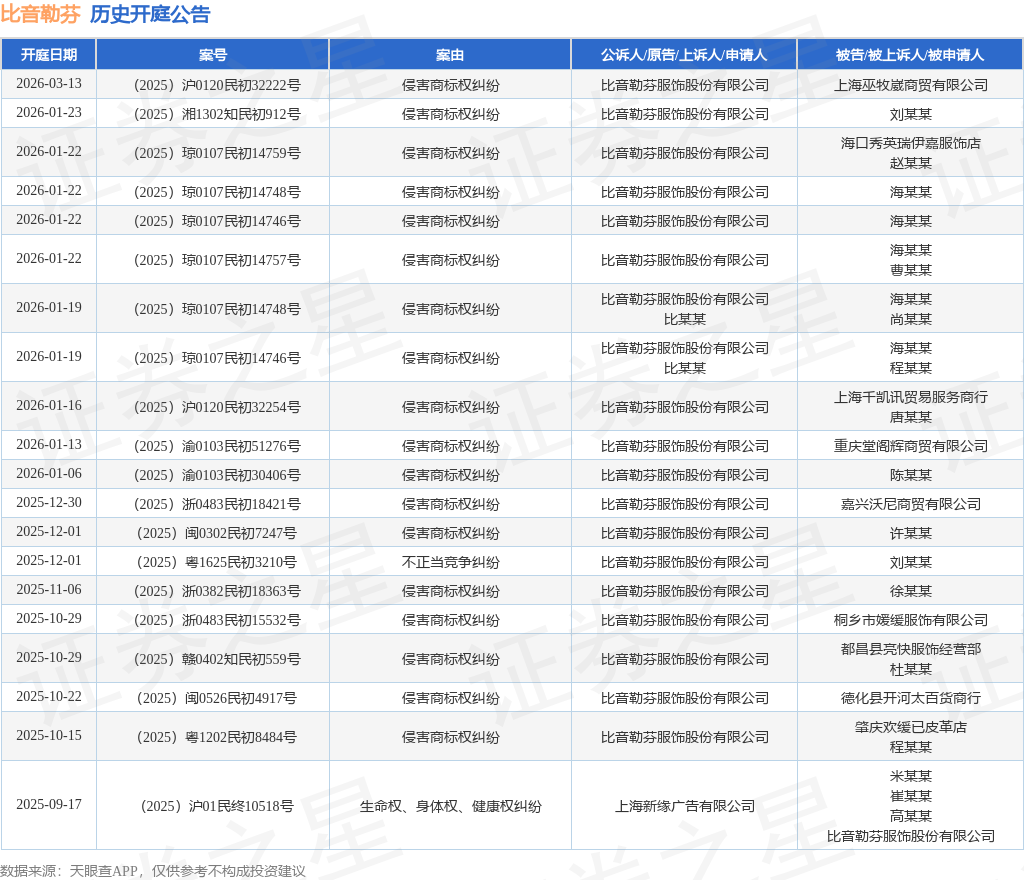This screenshot has width=1024, height=880.
Task: Select the 案号 column header
Action: pos(213,55)
